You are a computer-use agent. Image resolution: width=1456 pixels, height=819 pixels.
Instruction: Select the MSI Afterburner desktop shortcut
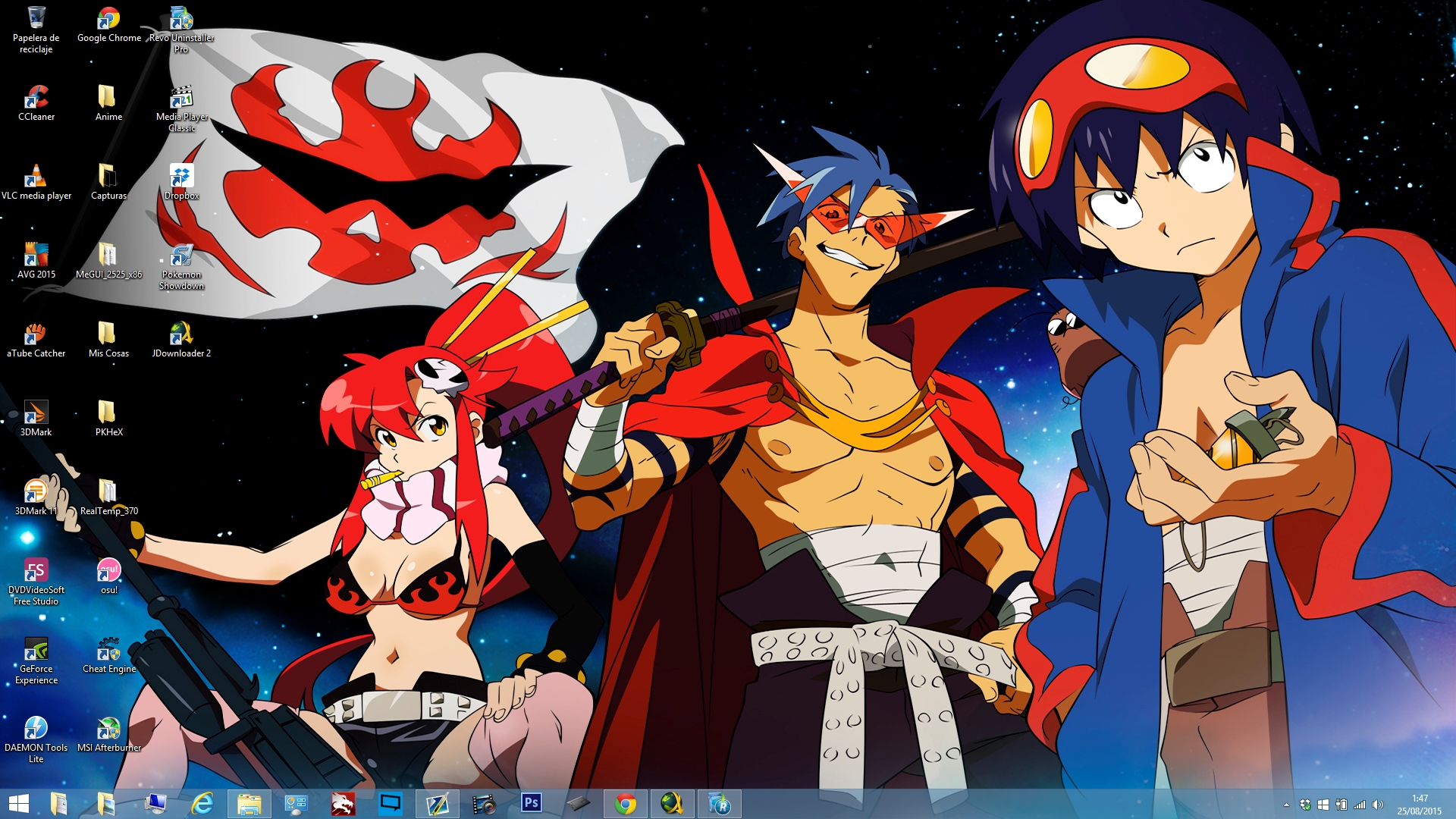pos(108,735)
